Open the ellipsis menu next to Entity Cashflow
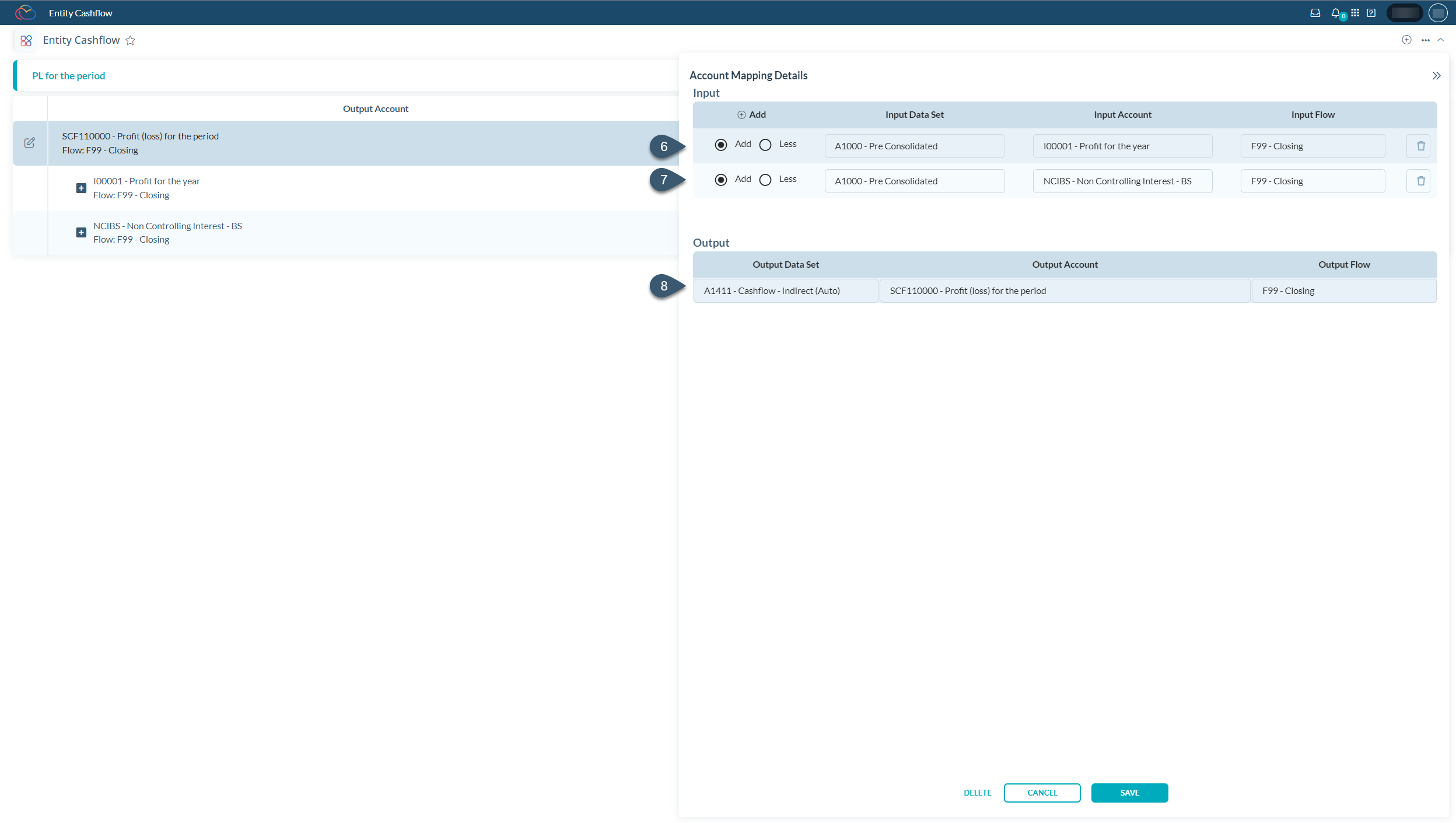 tap(1424, 40)
